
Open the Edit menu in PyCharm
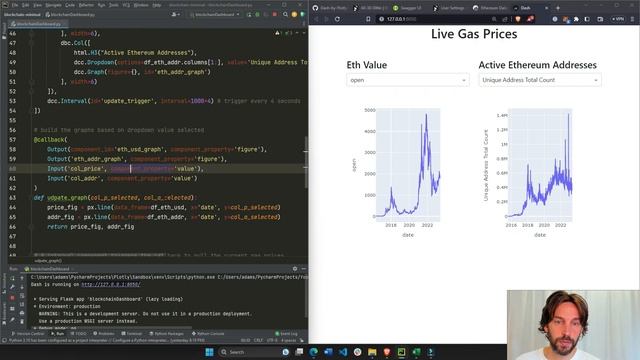click(x=25, y=5)
